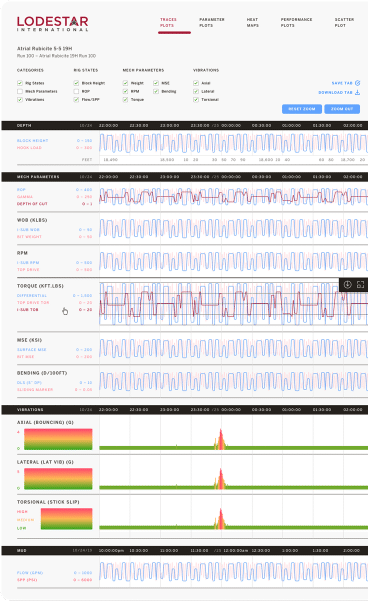Open the Scatter Plot tab
The width and height of the screenshot is (368, 601).
pos(344,22)
